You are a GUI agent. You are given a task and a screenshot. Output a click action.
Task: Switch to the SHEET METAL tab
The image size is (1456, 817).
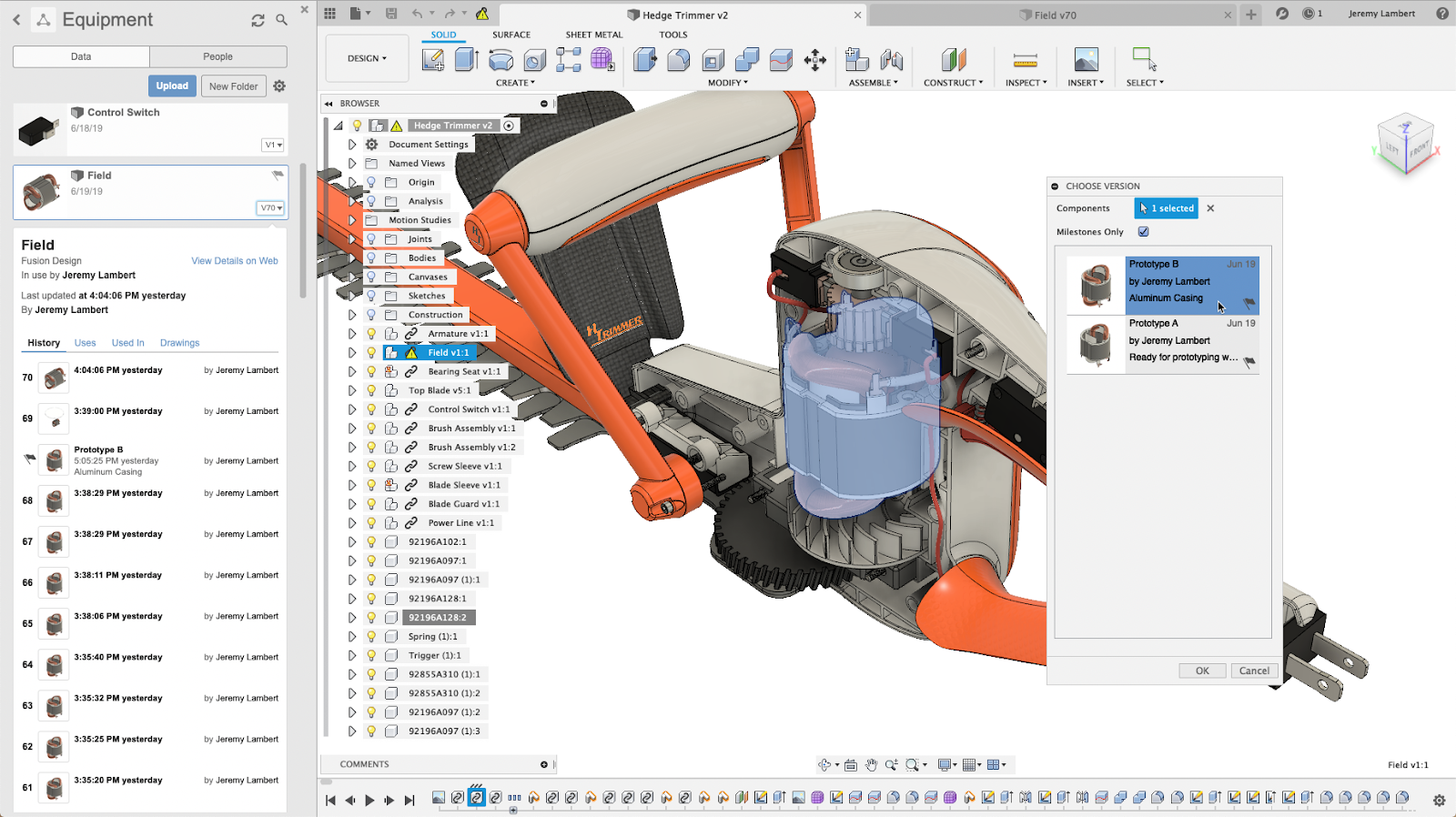coord(593,35)
